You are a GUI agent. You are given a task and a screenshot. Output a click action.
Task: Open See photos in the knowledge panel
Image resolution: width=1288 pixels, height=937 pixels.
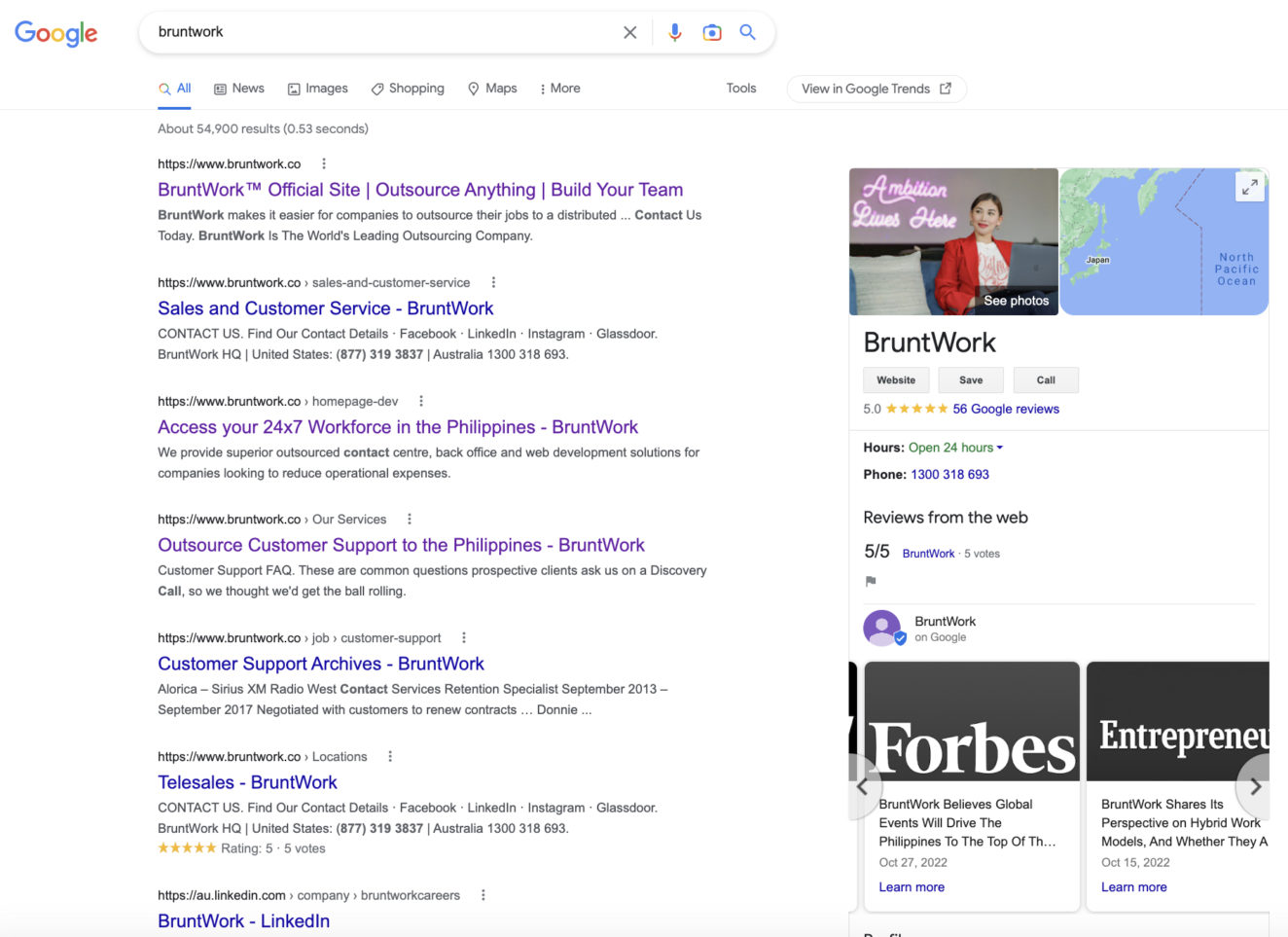point(1016,301)
